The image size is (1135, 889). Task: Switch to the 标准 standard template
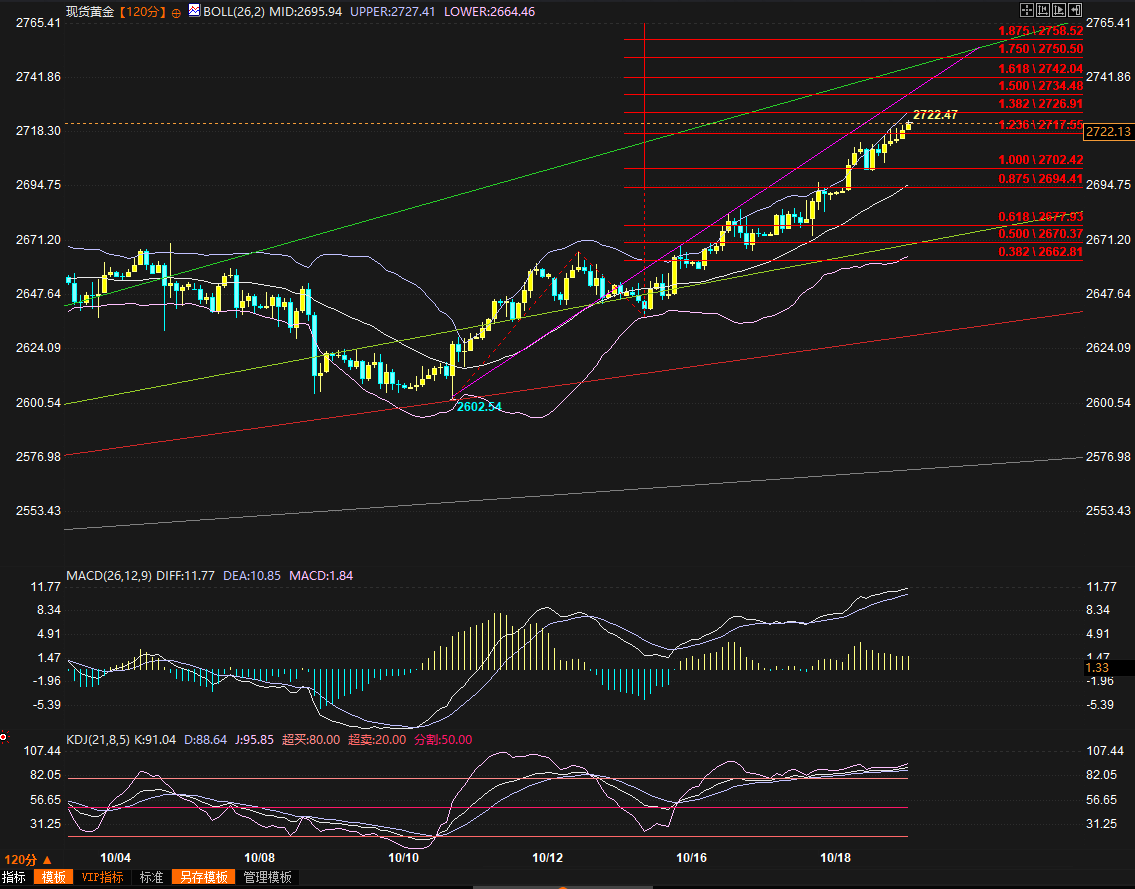point(151,877)
